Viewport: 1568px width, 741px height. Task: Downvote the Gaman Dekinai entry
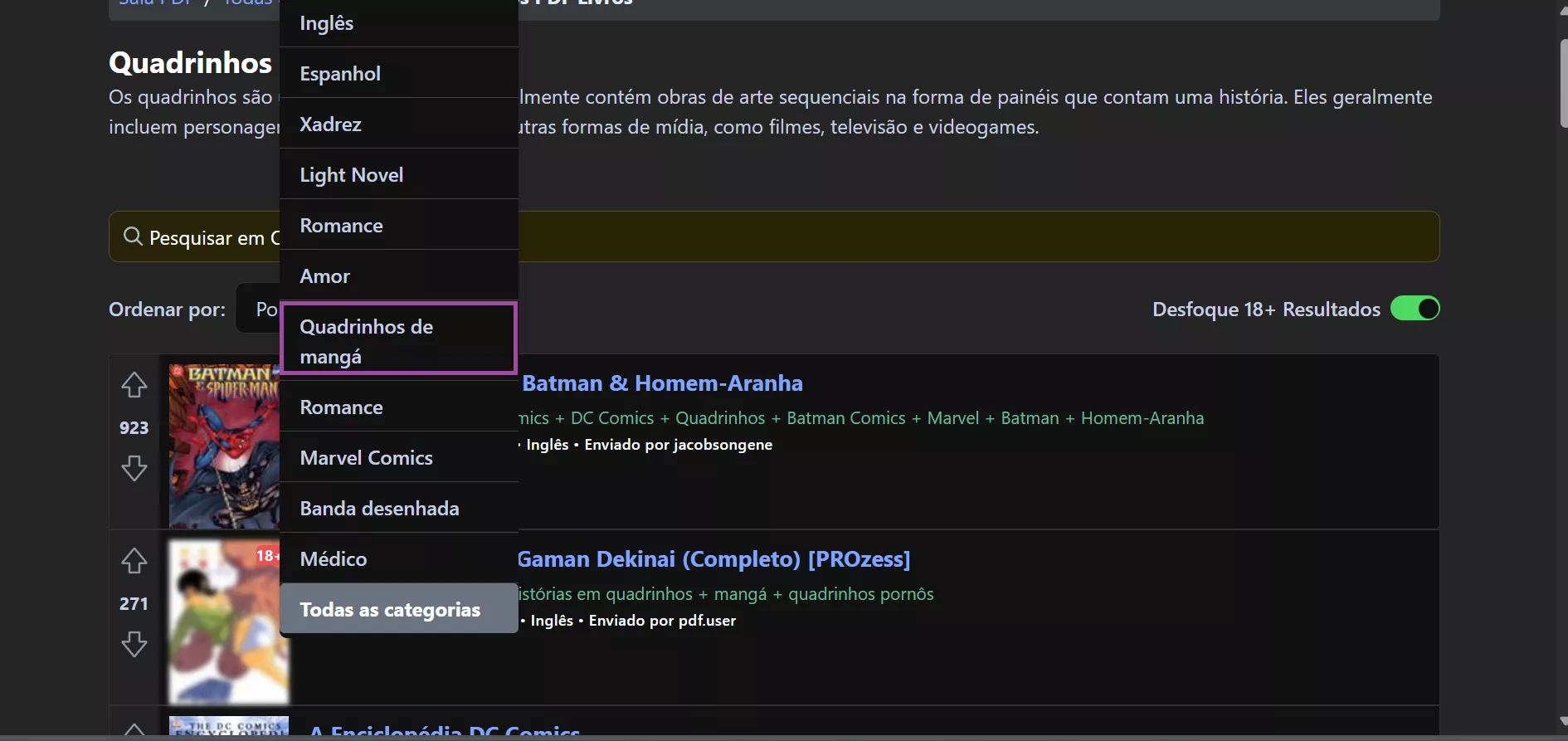point(134,644)
